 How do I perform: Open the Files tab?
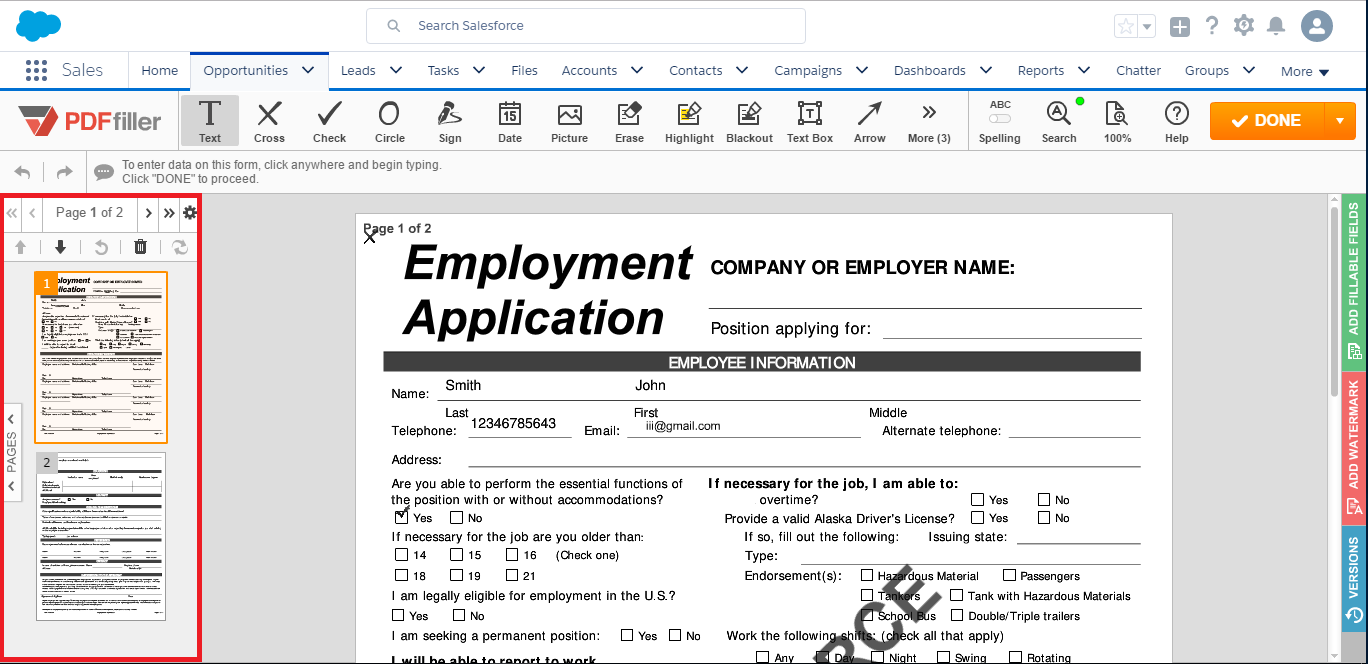point(524,70)
